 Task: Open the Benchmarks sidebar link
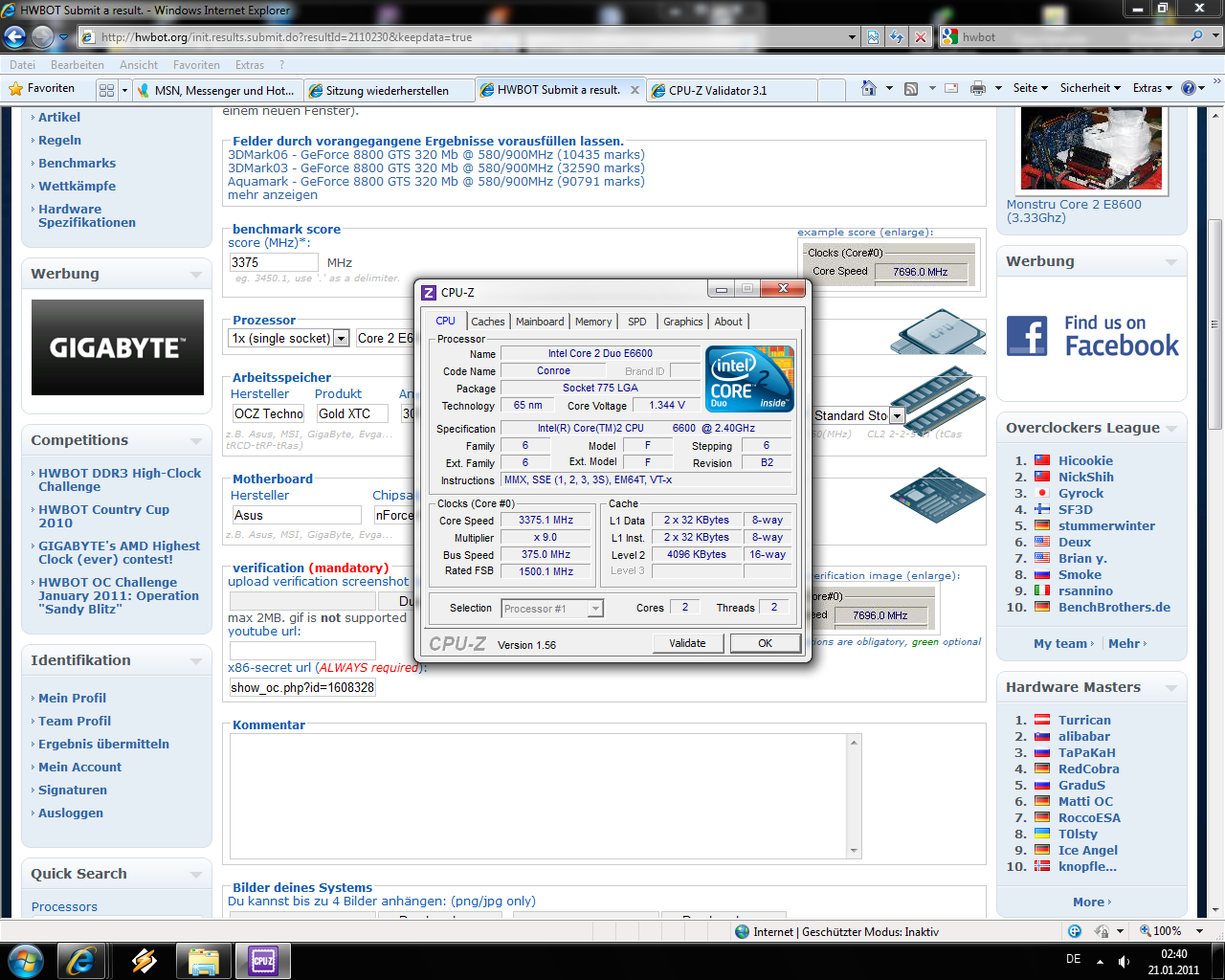(x=77, y=163)
